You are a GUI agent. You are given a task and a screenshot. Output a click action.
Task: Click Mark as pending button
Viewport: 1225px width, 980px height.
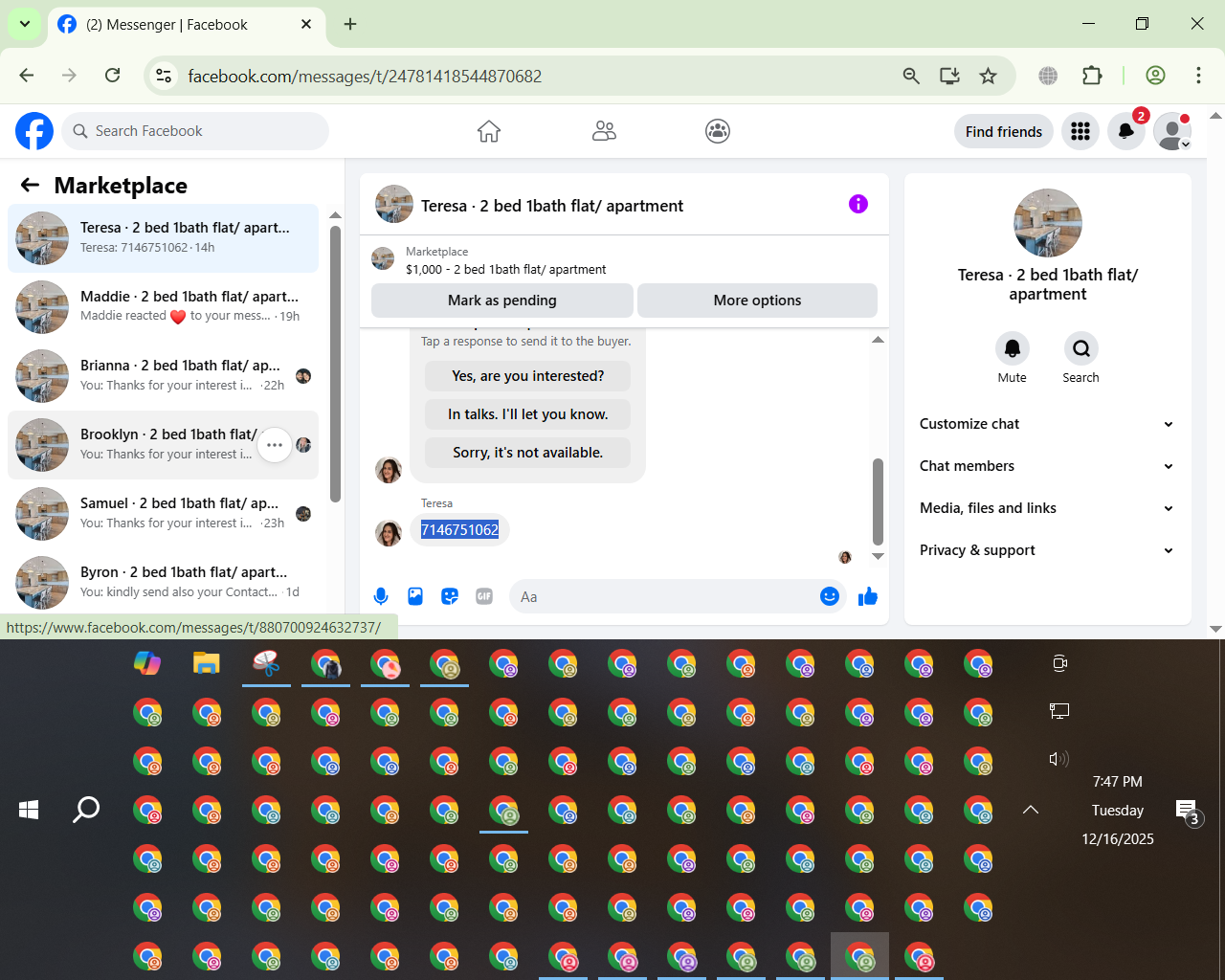click(501, 301)
